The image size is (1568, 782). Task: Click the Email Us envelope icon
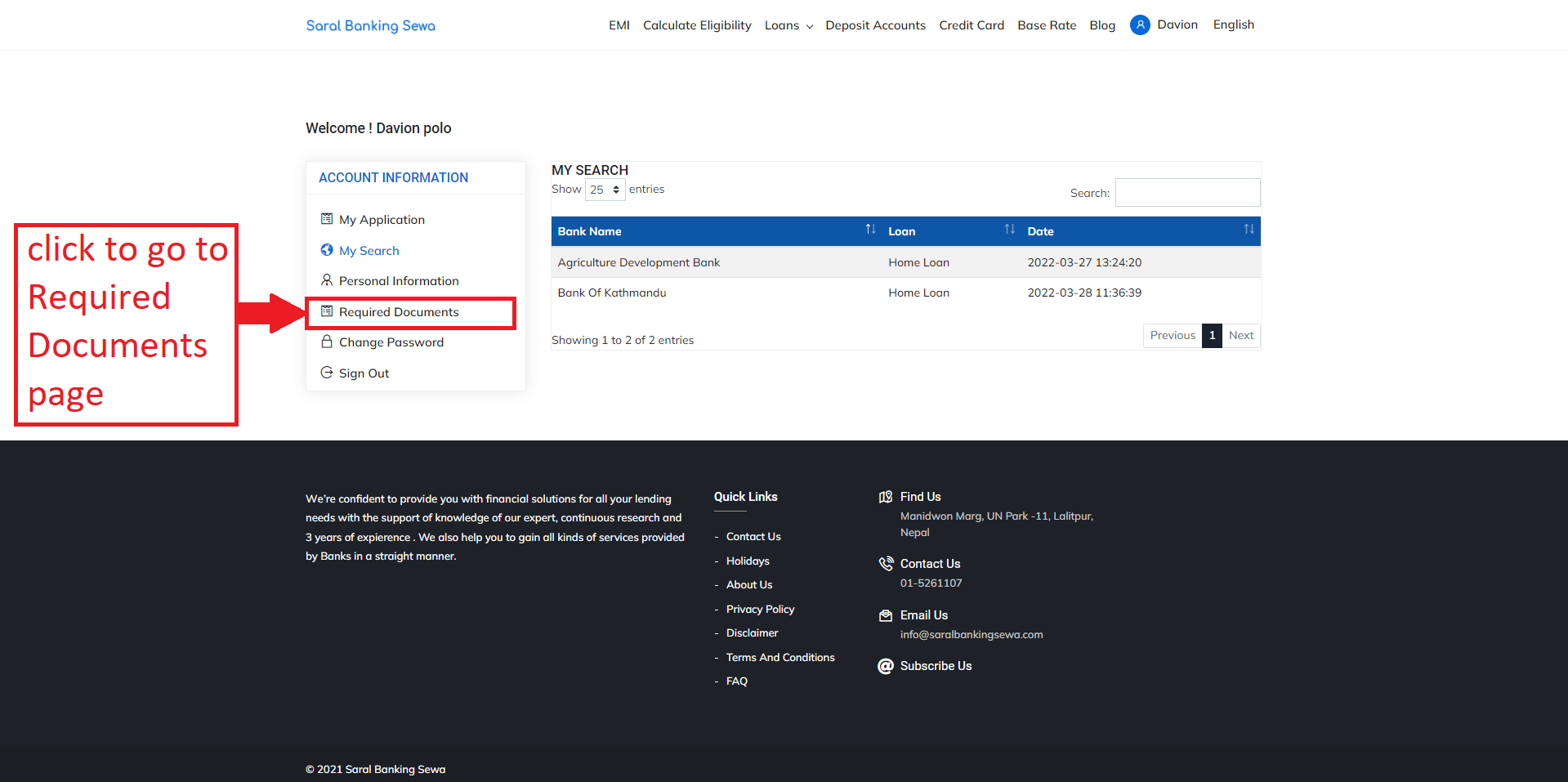click(886, 615)
